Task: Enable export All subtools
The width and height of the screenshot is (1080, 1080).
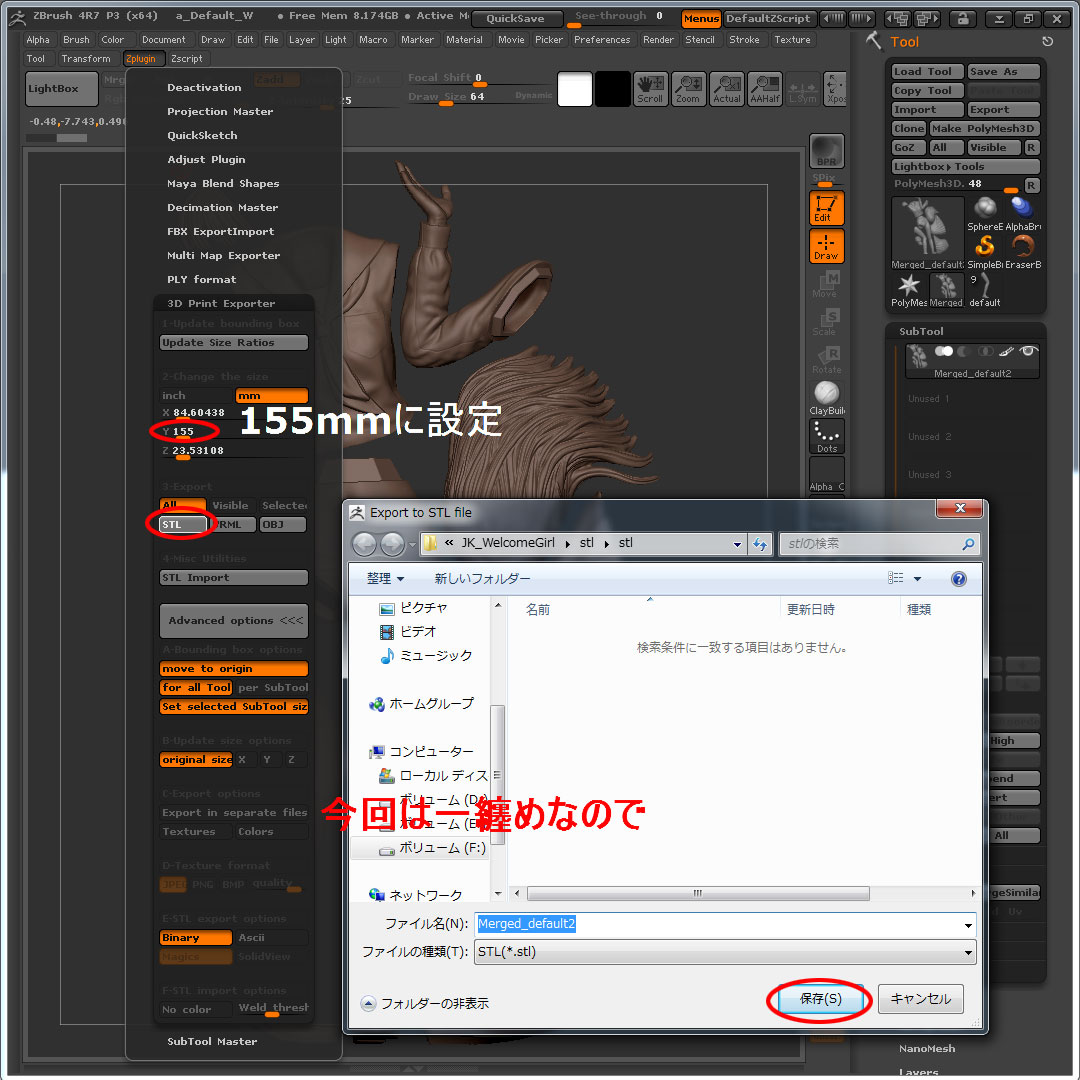Action: click(183, 505)
